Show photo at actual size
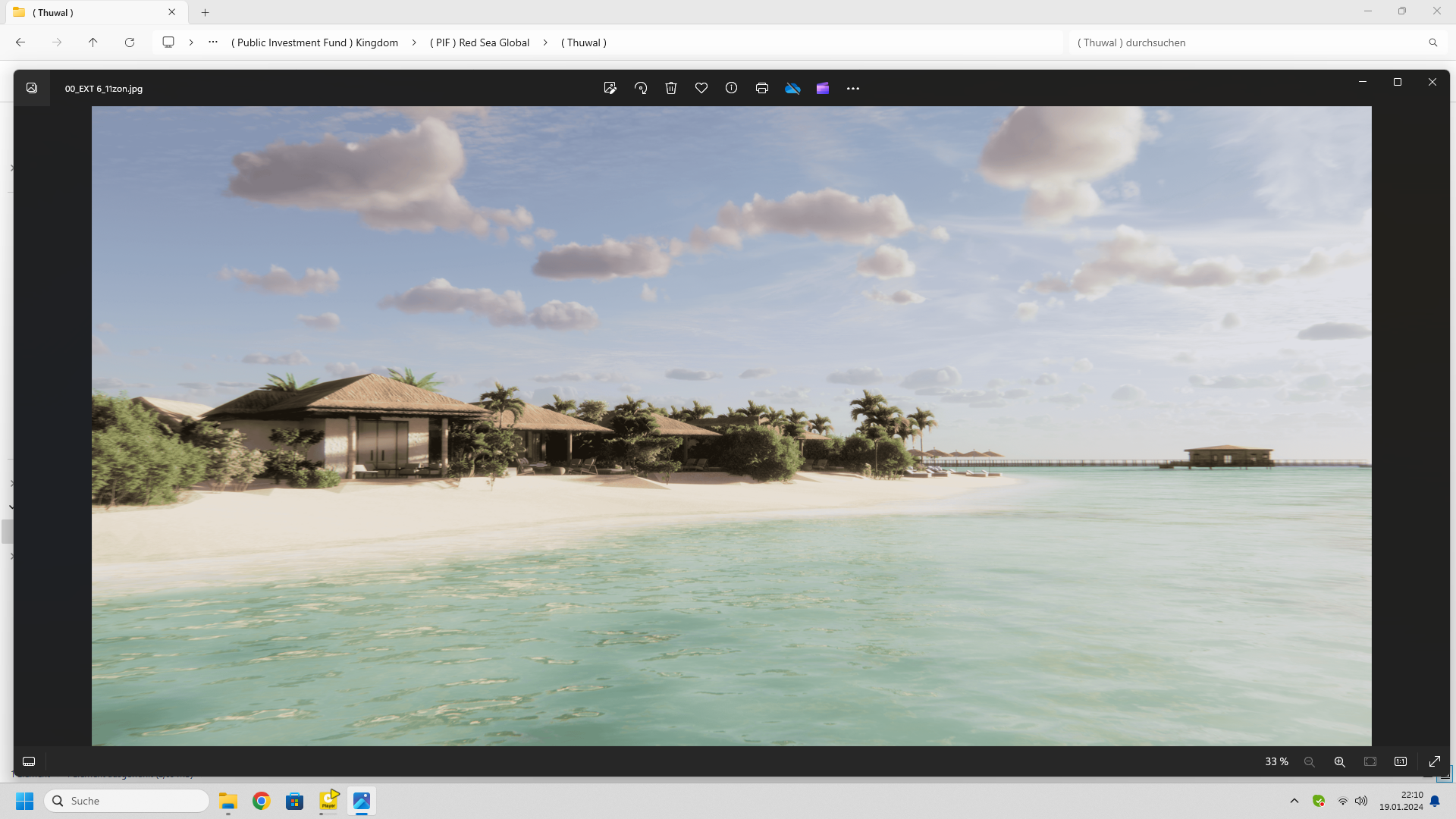Image resolution: width=1456 pixels, height=819 pixels. pyautogui.click(x=1401, y=761)
